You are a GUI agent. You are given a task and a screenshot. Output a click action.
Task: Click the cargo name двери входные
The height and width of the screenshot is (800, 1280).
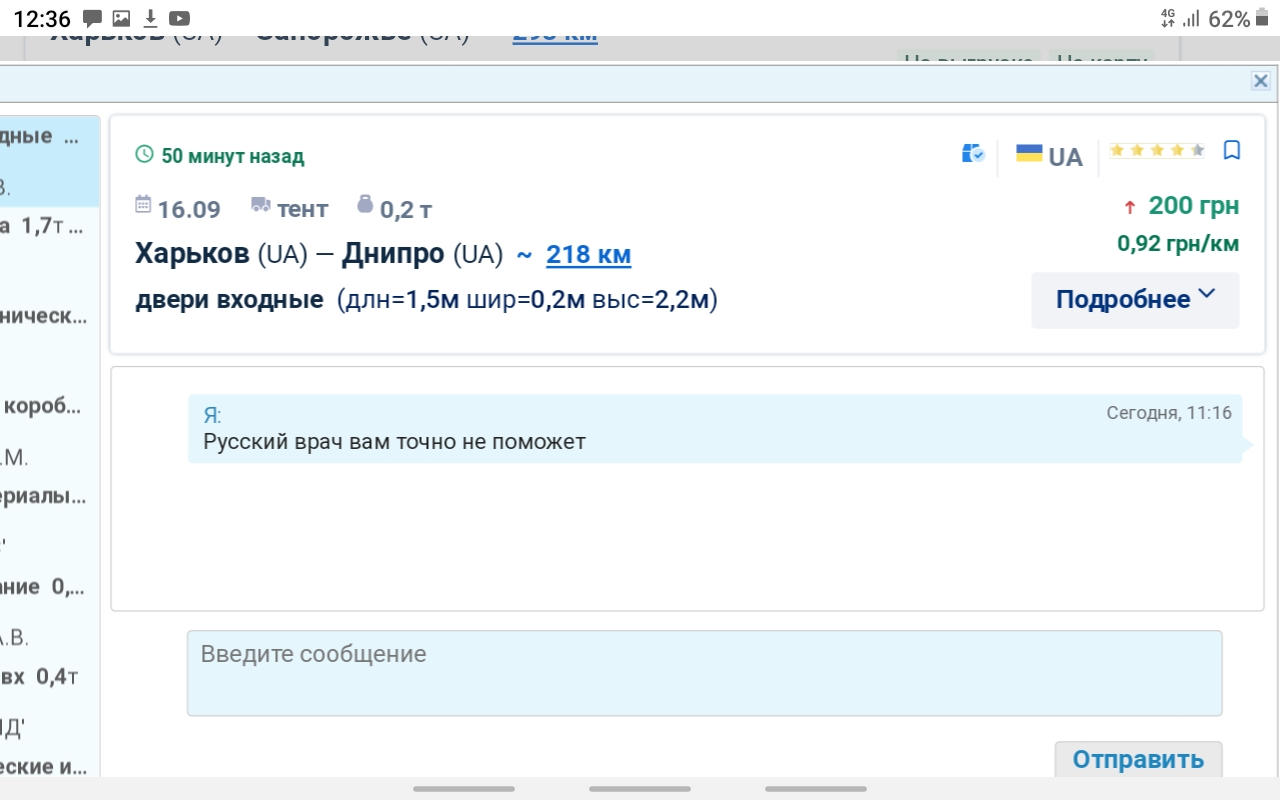(229, 299)
